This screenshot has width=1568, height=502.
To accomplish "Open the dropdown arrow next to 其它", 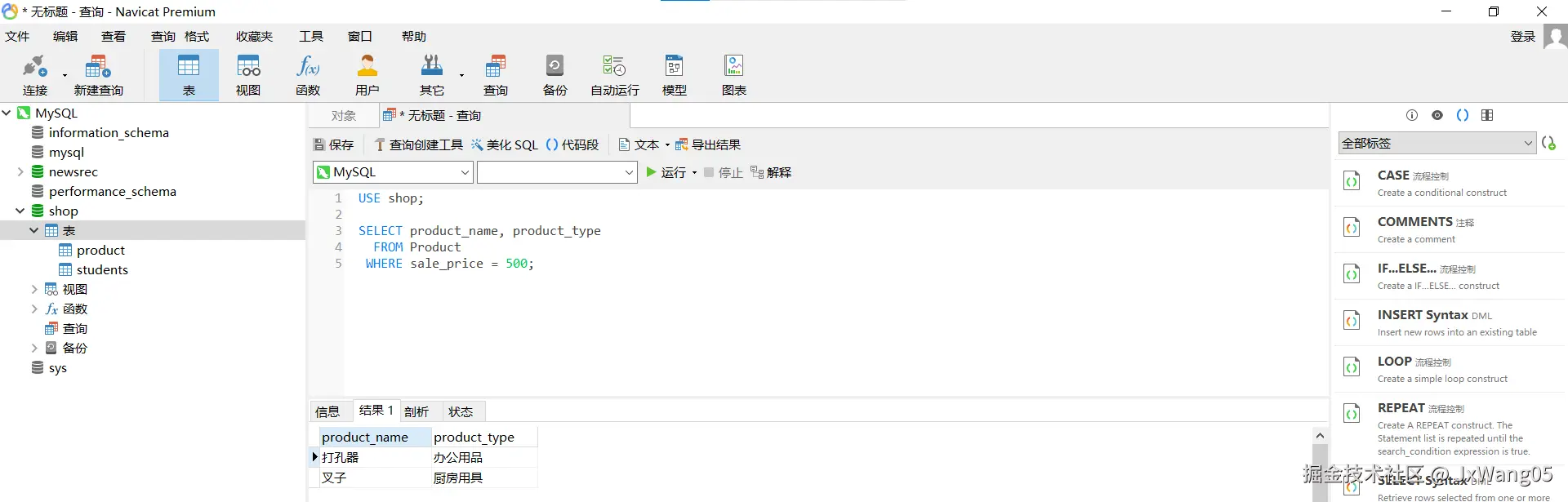I will pos(461,76).
